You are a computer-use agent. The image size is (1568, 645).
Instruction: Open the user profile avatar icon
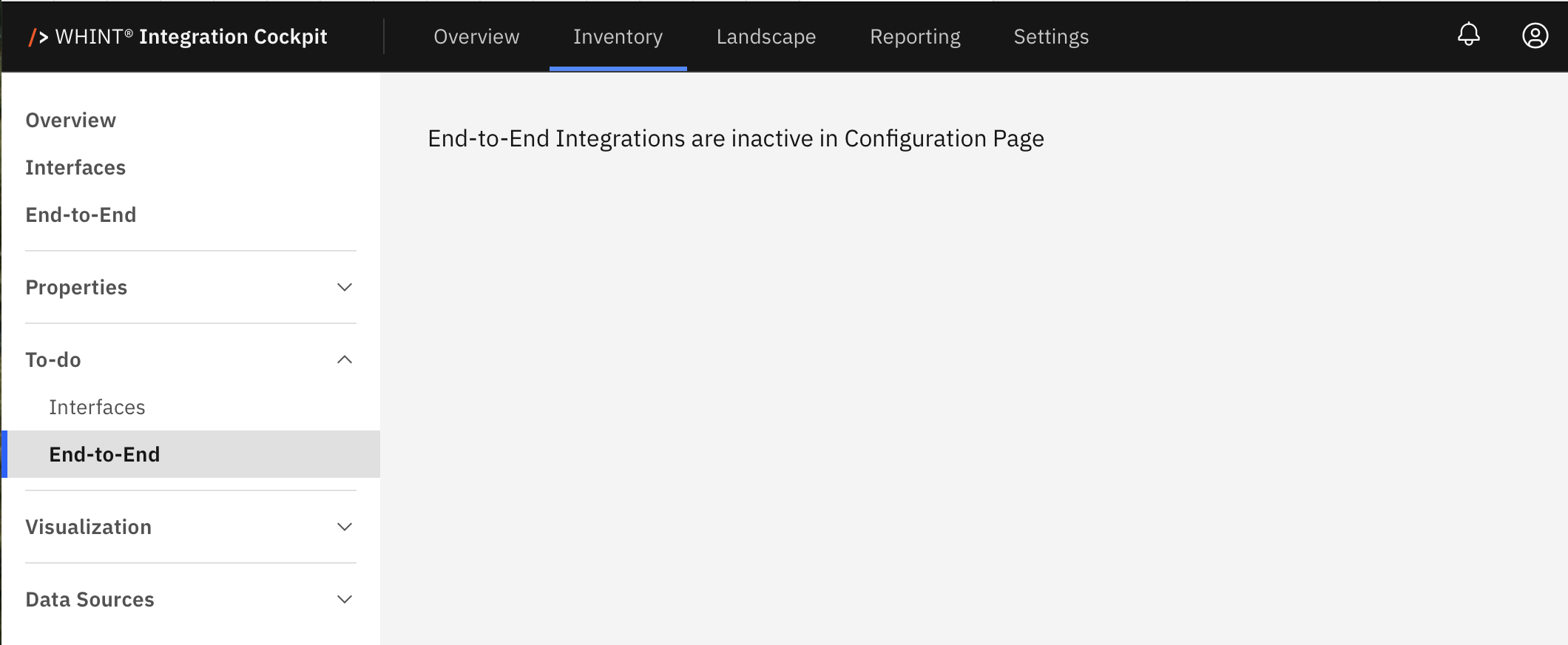1535,36
